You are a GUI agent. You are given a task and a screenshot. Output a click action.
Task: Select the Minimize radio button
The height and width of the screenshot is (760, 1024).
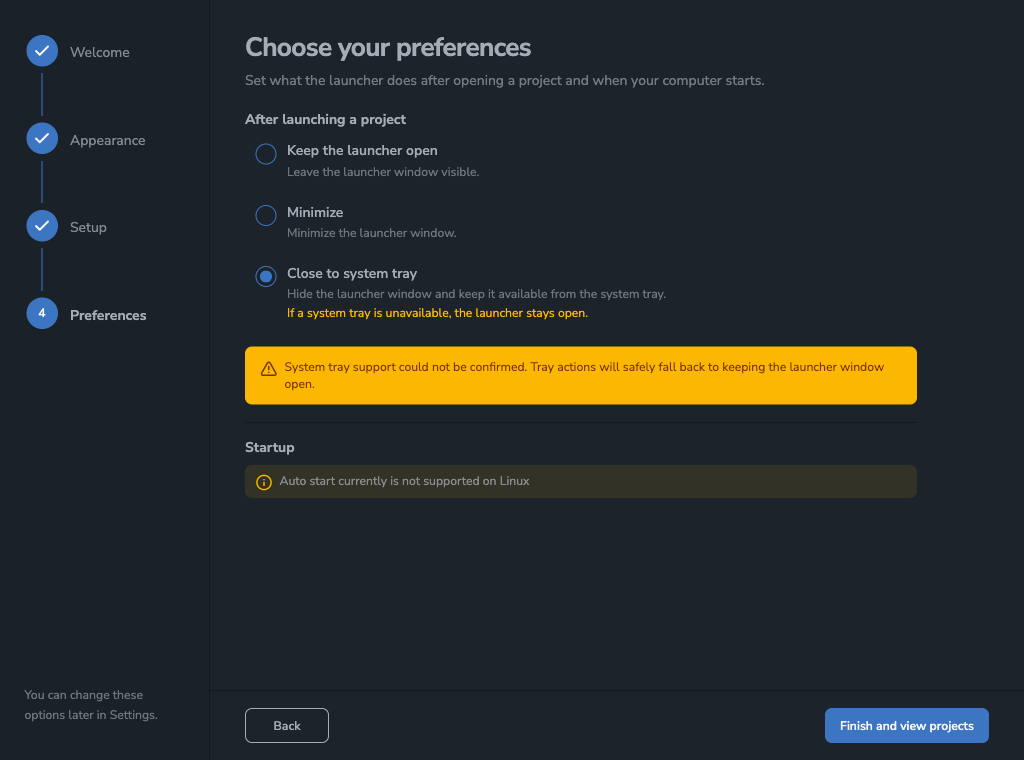266,215
